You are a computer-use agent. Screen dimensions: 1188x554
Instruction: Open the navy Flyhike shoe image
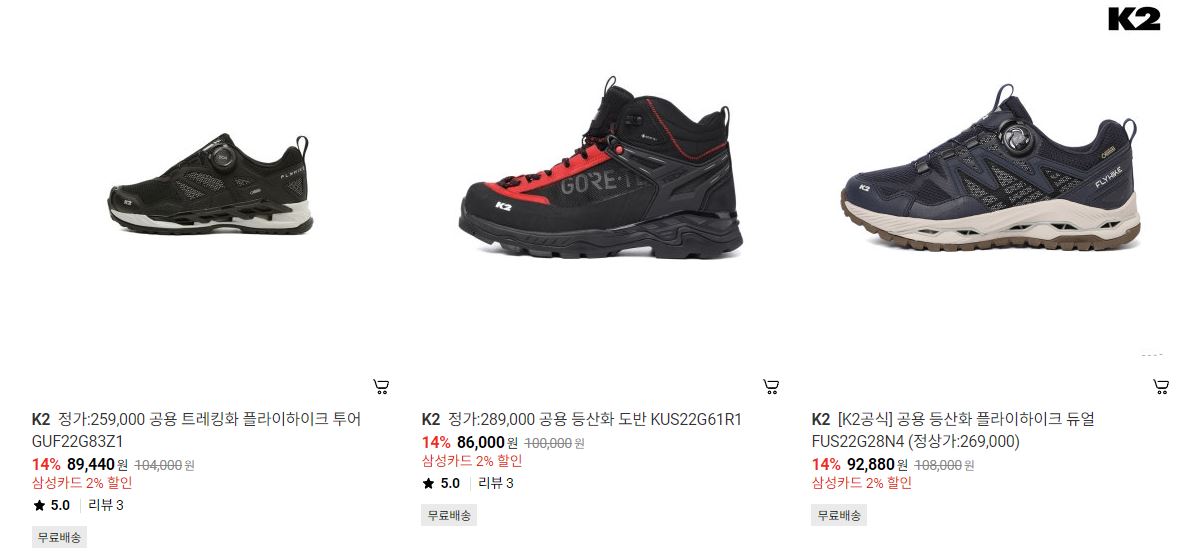click(x=989, y=168)
